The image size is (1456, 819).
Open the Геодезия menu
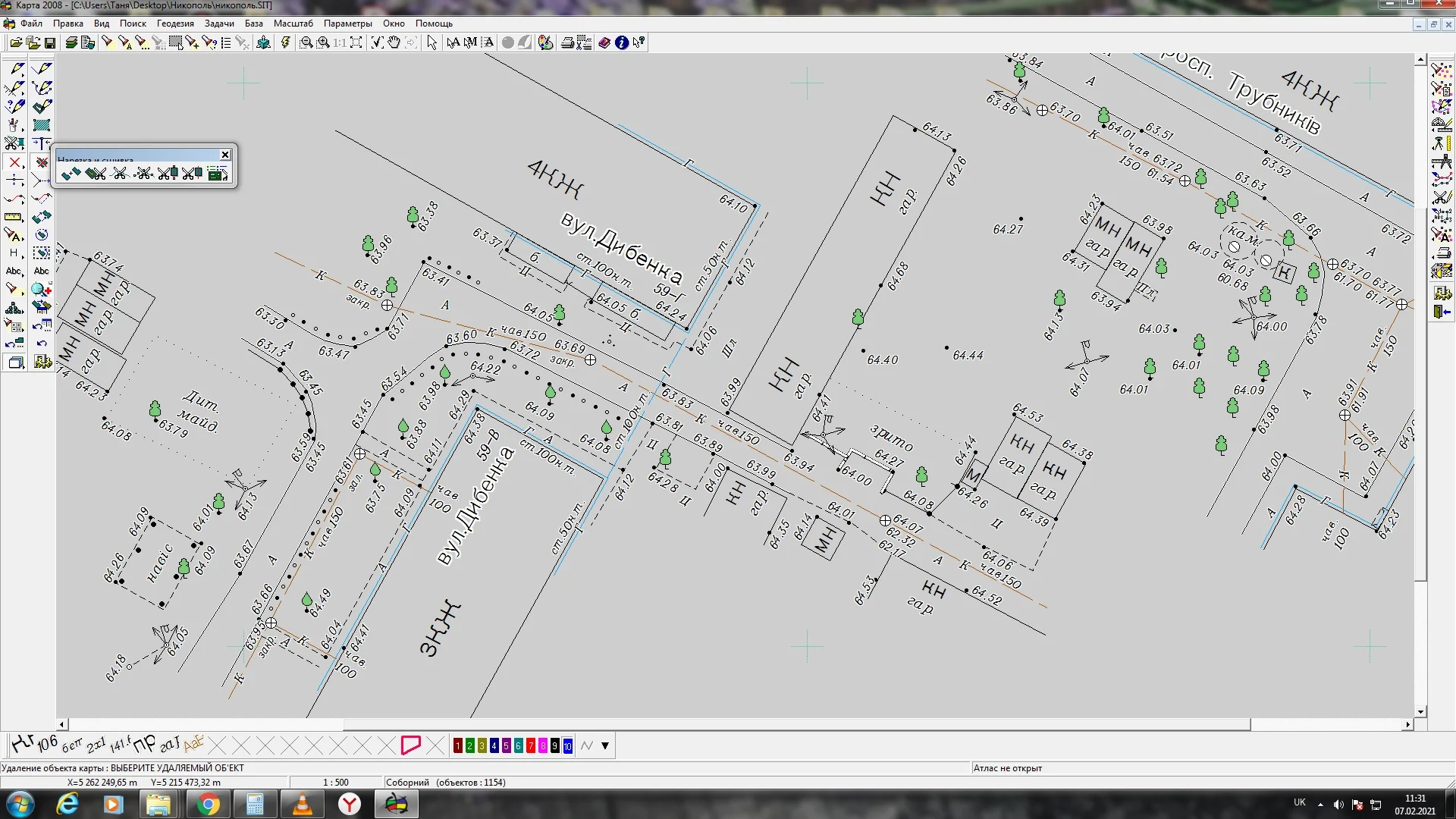[175, 24]
